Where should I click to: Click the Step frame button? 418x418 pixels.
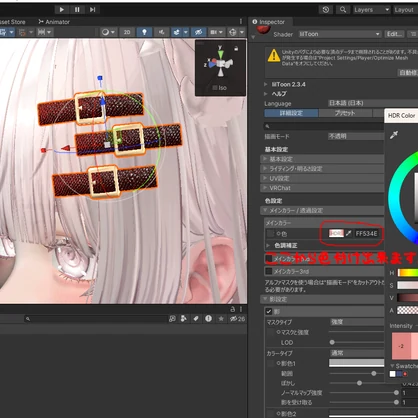(92, 10)
